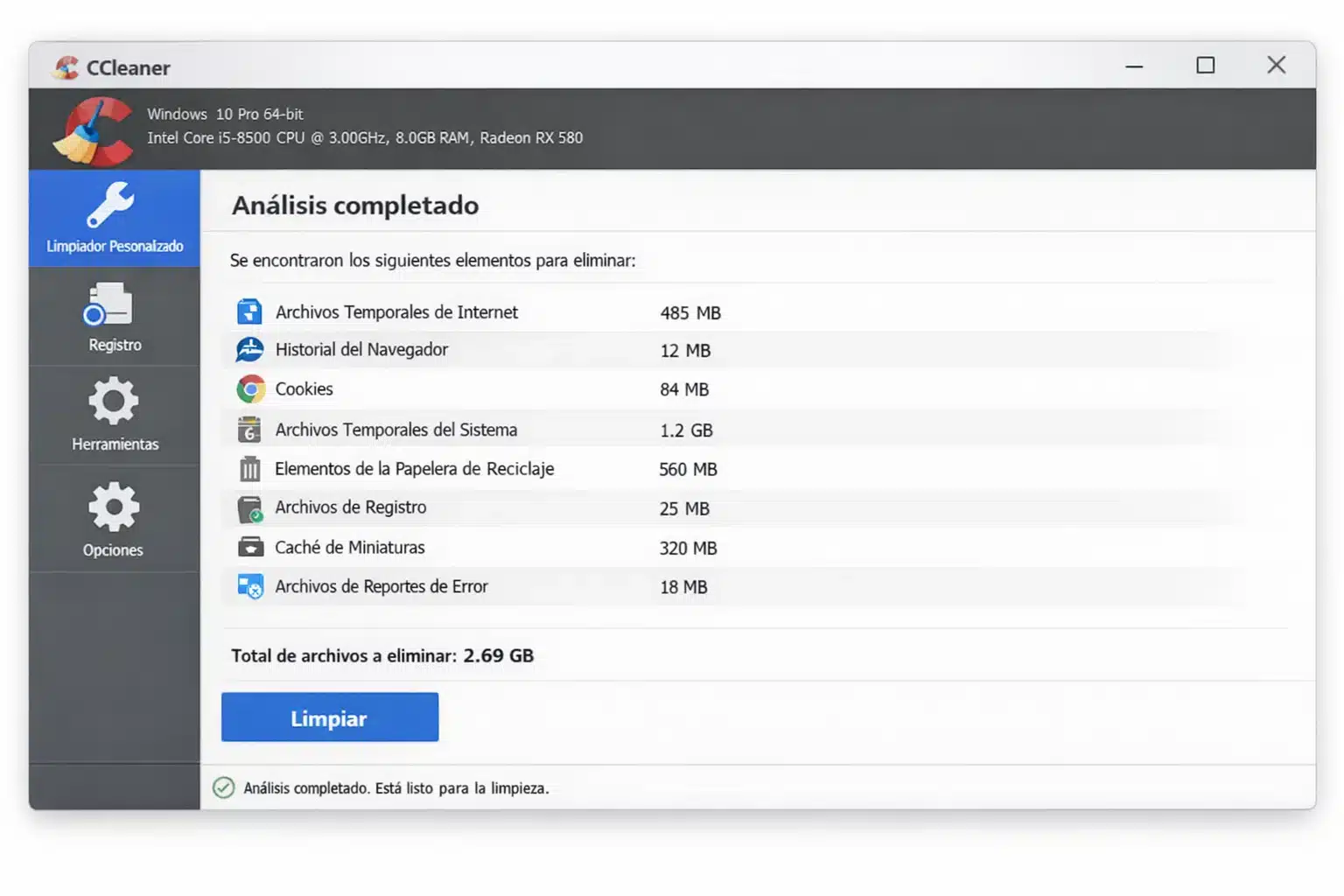Click the Archivos de Reportes de Error icon

pyautogui.click(x=248, y=585)
